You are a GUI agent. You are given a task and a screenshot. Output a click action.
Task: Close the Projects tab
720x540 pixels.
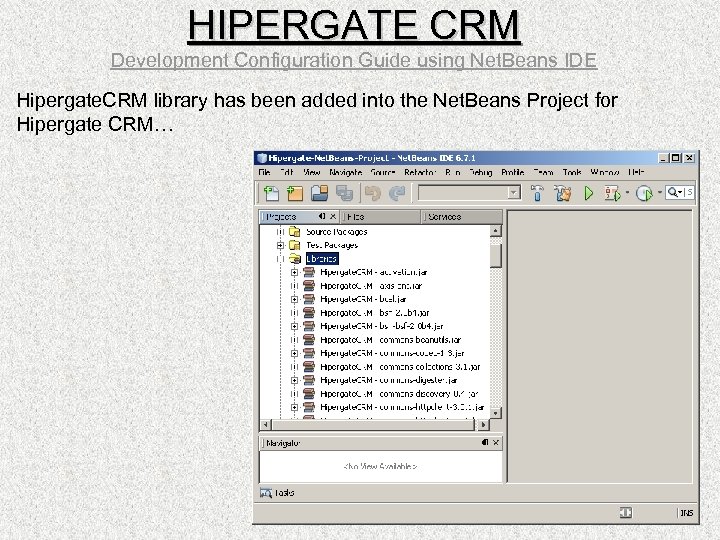[x=333, y=216]
